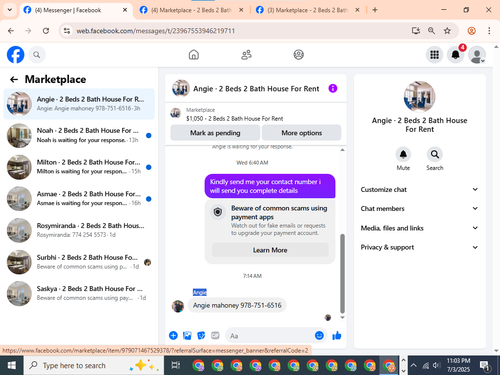Viewport: 500px width, 375px height.
Task: Open conversation info purple icon
Action: [x=333, y=88]
